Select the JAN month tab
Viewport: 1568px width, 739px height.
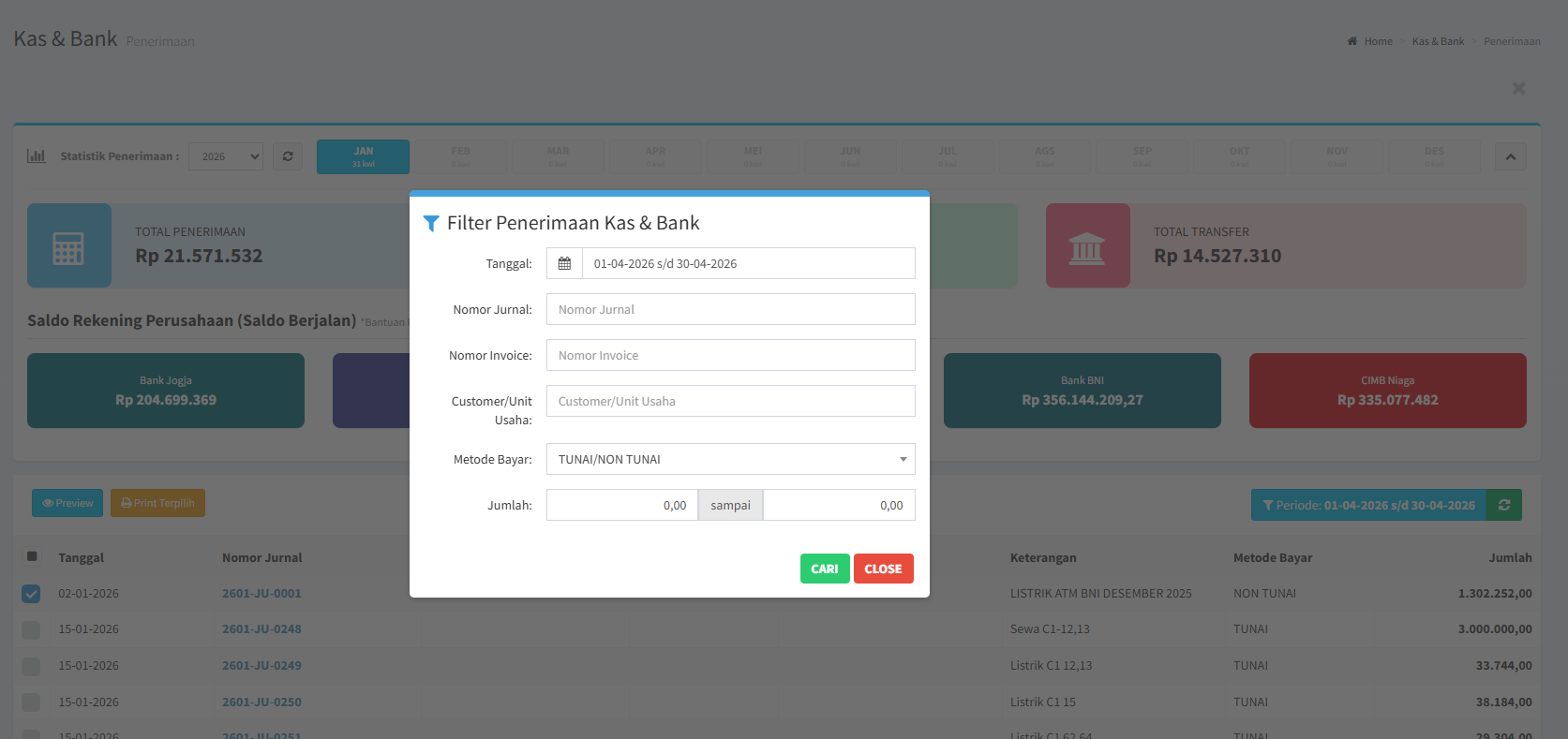coord(363,156)
